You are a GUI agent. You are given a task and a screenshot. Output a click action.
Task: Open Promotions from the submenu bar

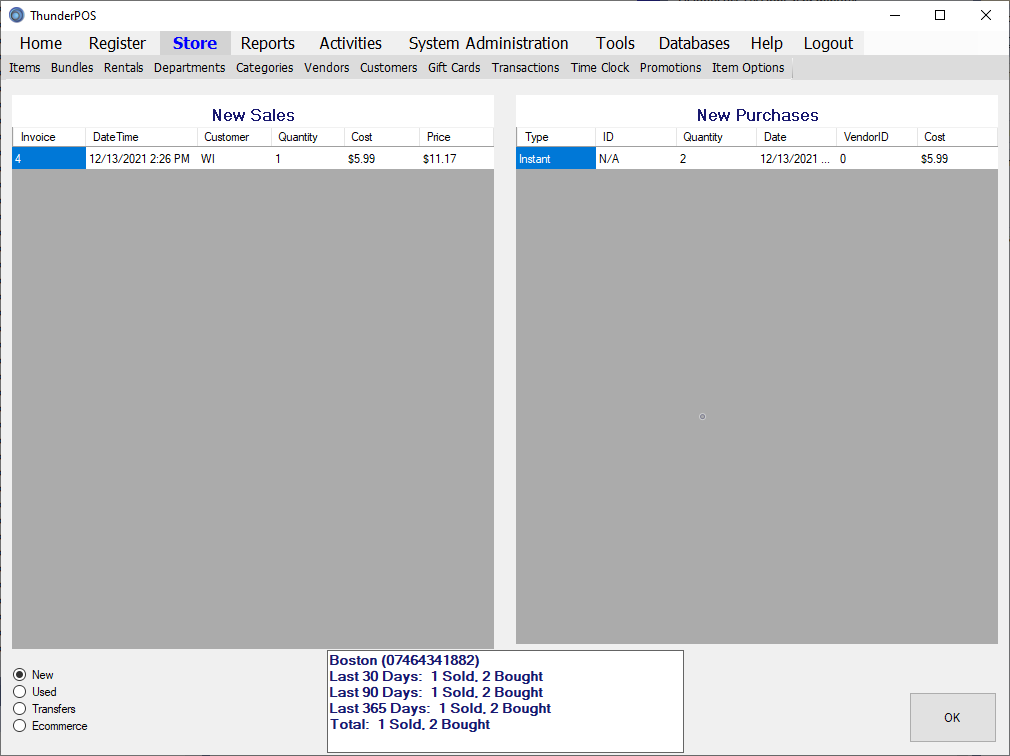(x=670, y=68)
